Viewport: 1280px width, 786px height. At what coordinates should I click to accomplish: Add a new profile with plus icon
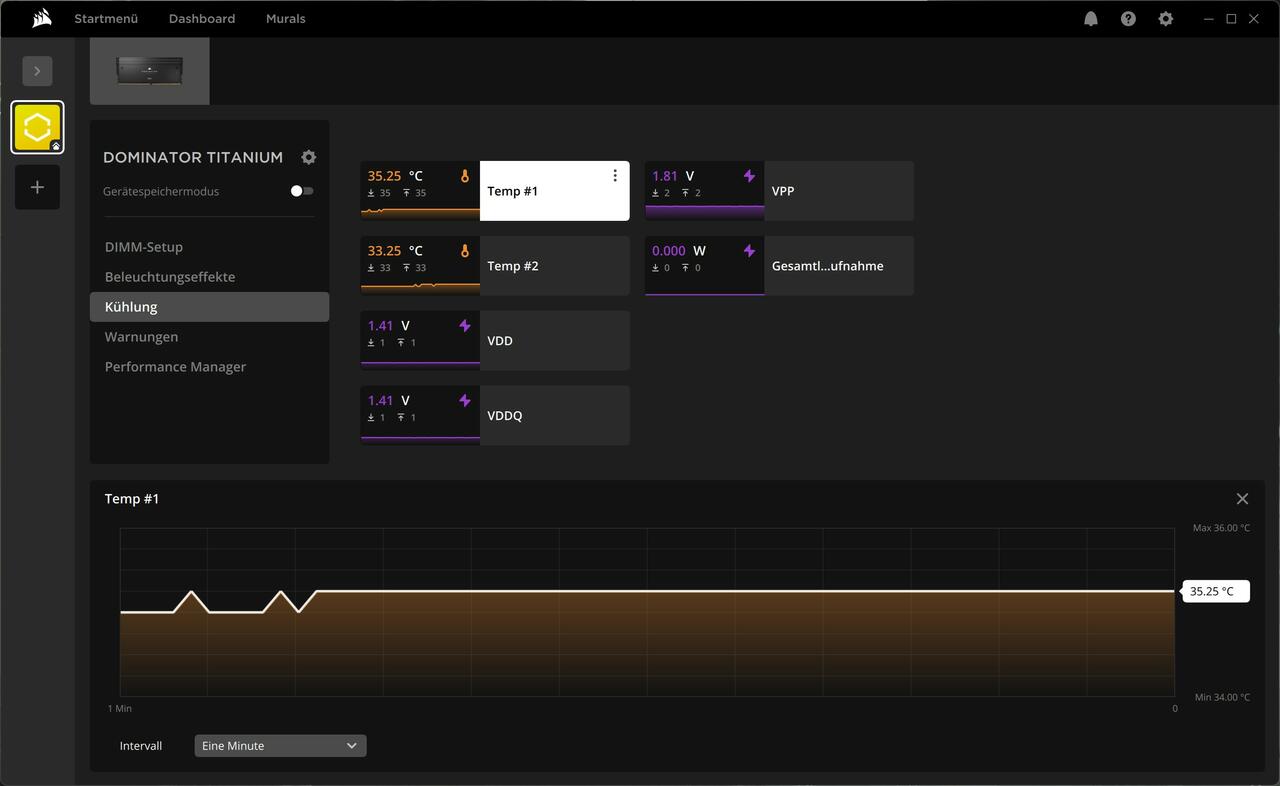(37, 187)
